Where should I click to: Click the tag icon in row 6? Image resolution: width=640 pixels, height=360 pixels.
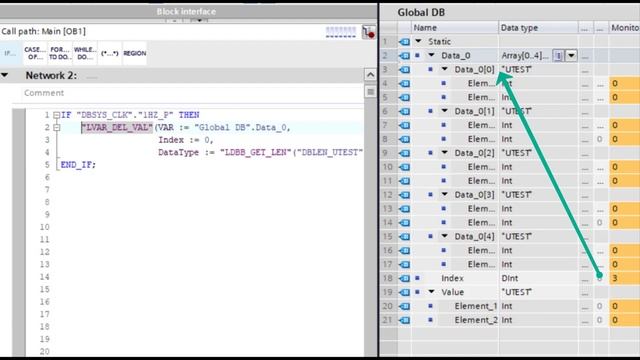click(404, 111)
